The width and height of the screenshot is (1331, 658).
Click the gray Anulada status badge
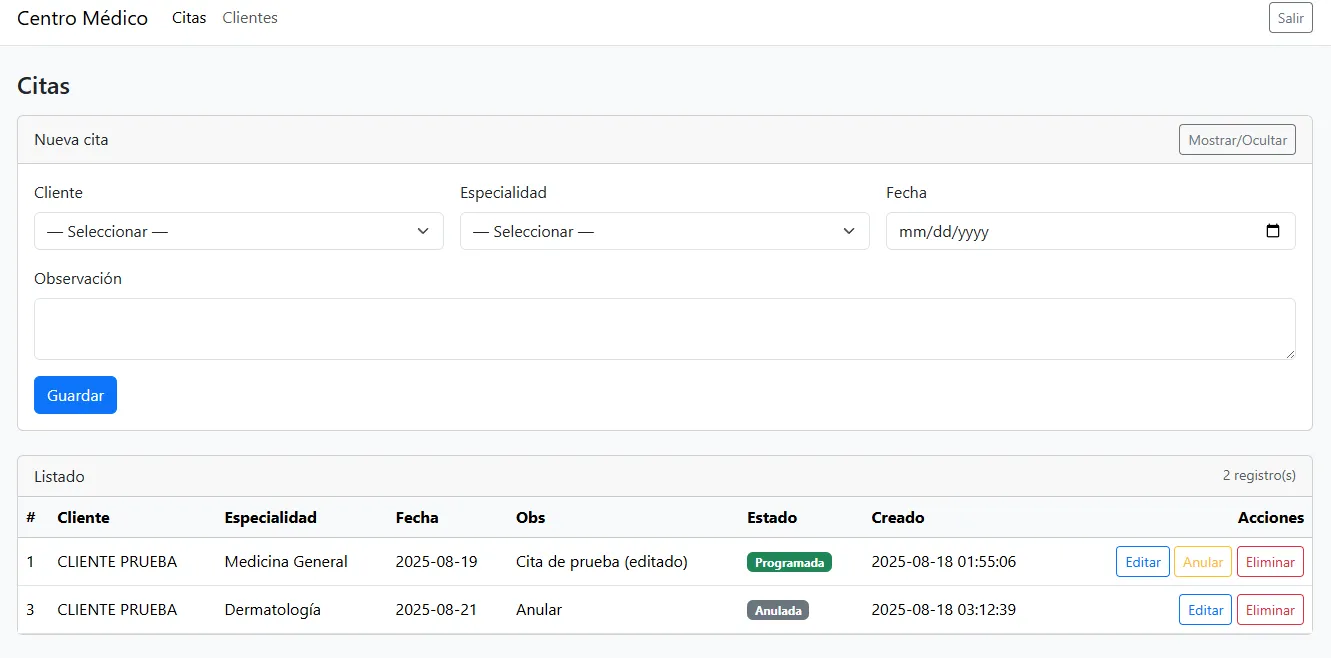tap(777, 611)
